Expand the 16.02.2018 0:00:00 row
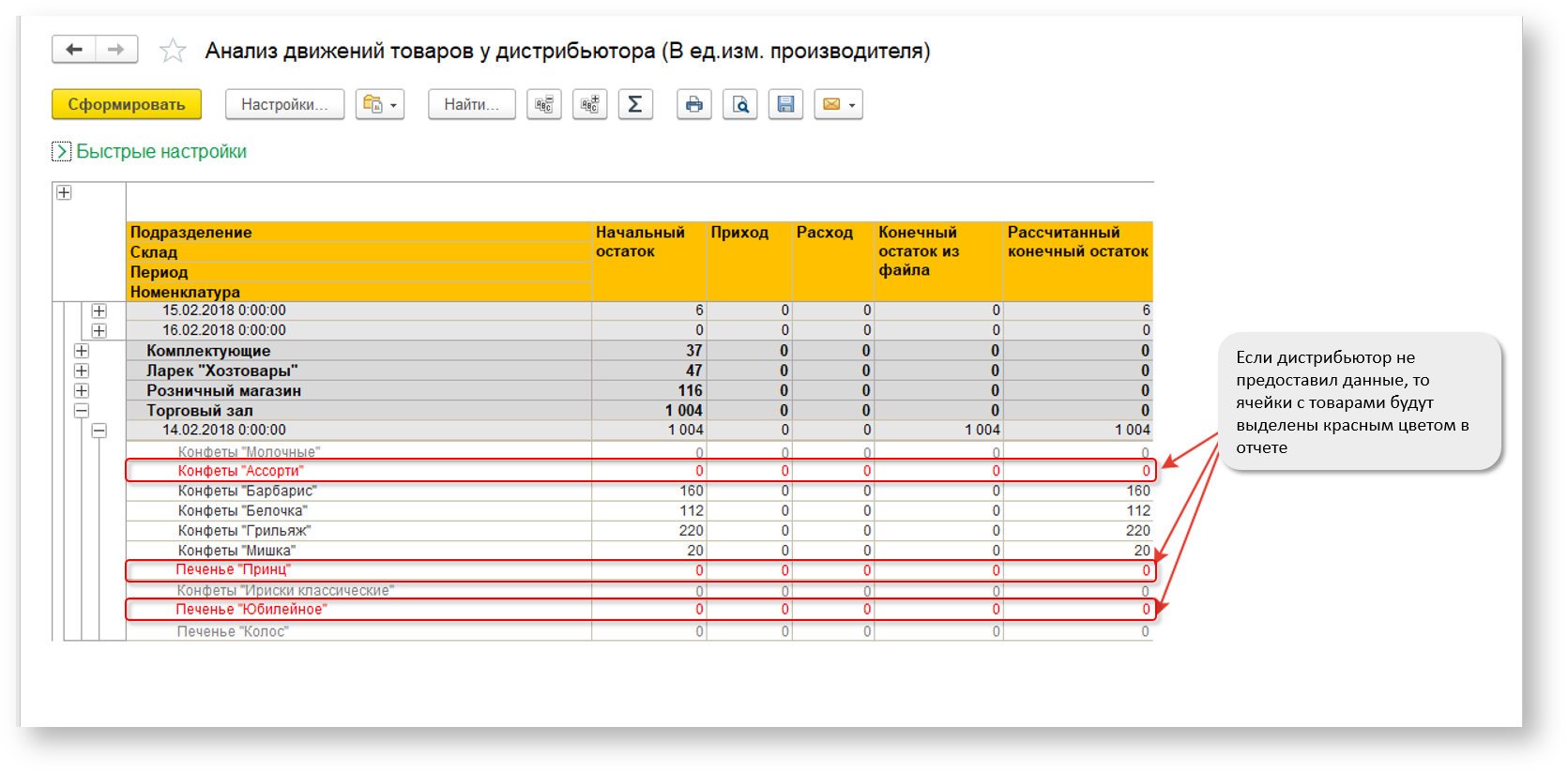 (x=99, y=330)
